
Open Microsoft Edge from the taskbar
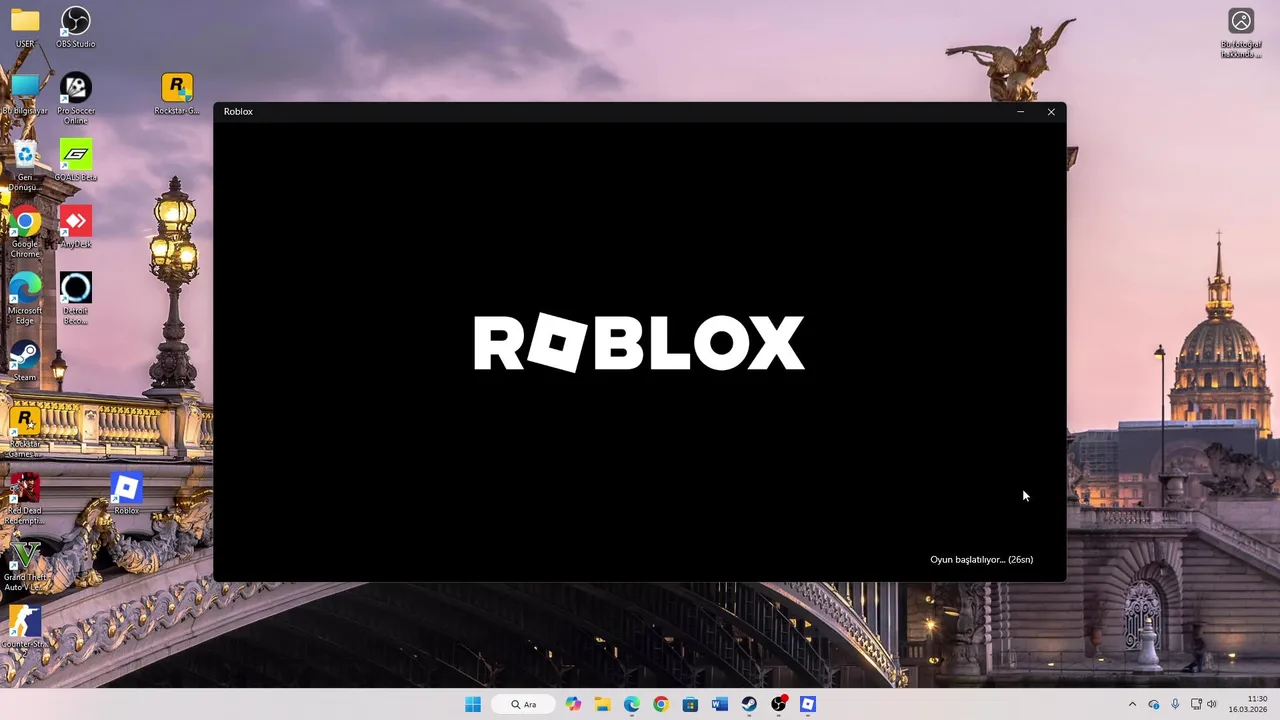pos(632,704)
